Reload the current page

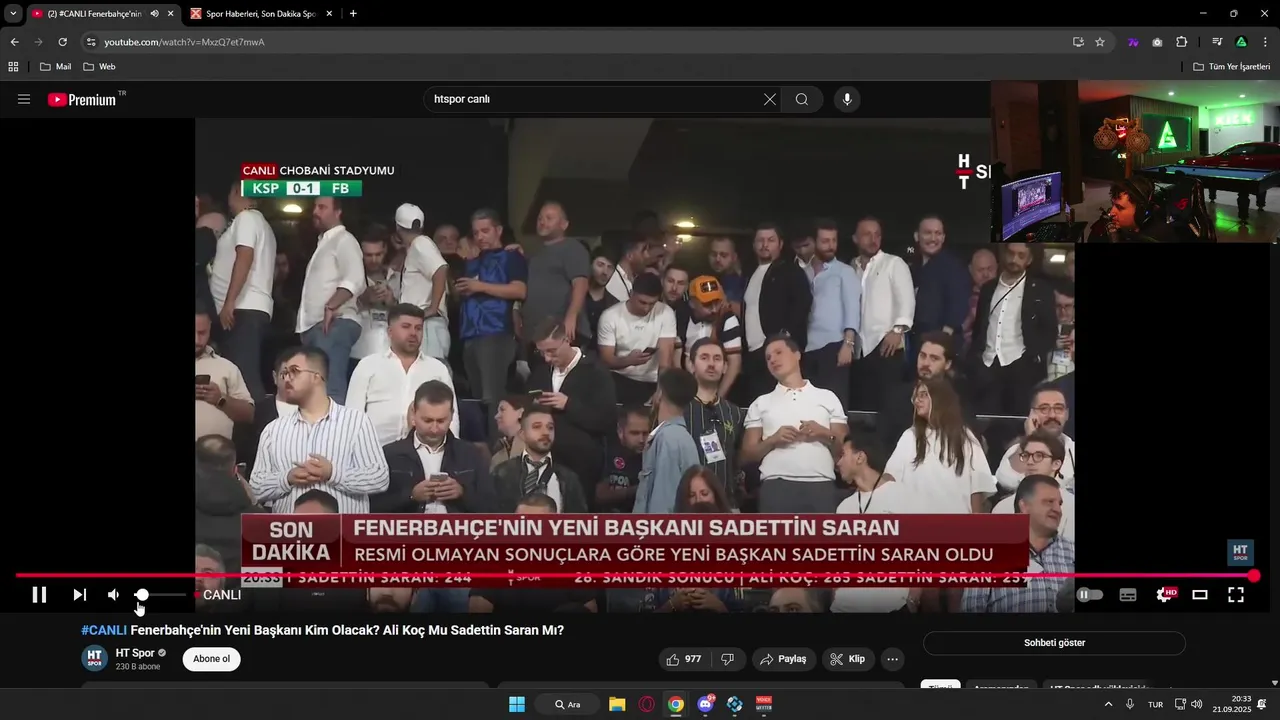click(x=62, y=42)
